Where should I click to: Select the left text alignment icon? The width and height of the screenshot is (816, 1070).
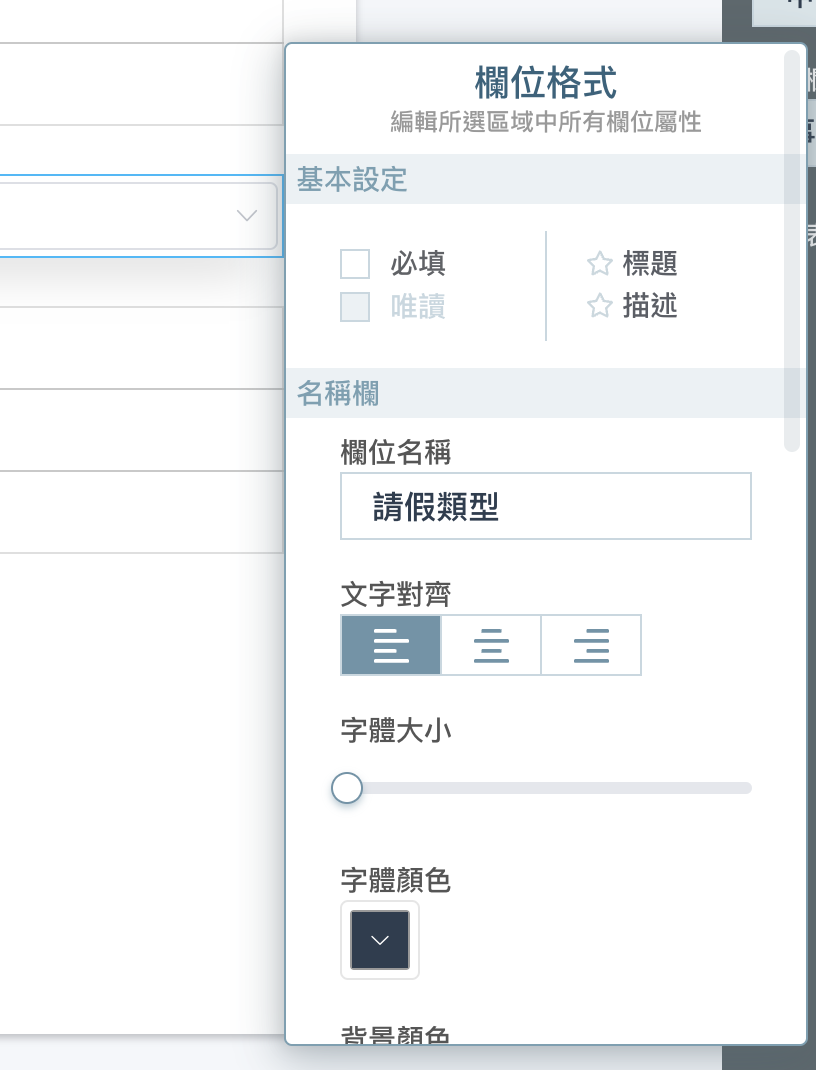[391, 646]
